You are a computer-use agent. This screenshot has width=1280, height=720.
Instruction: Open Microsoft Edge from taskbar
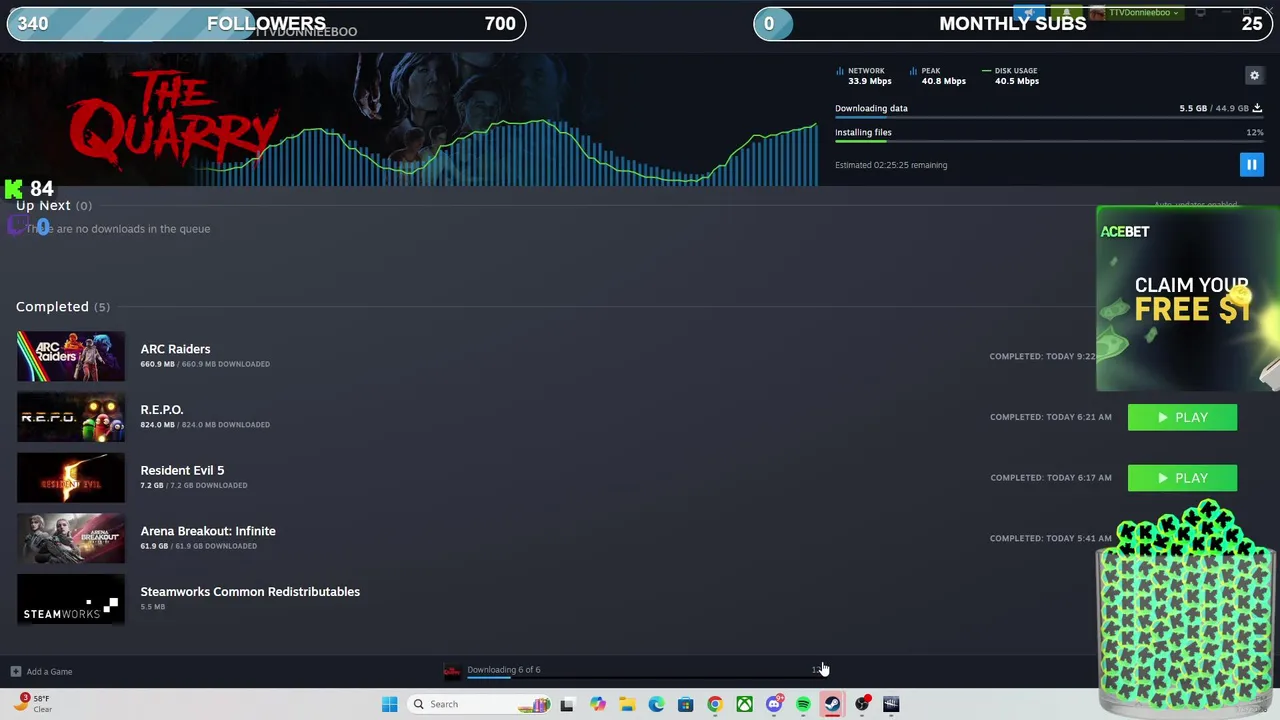click(656, 704)
